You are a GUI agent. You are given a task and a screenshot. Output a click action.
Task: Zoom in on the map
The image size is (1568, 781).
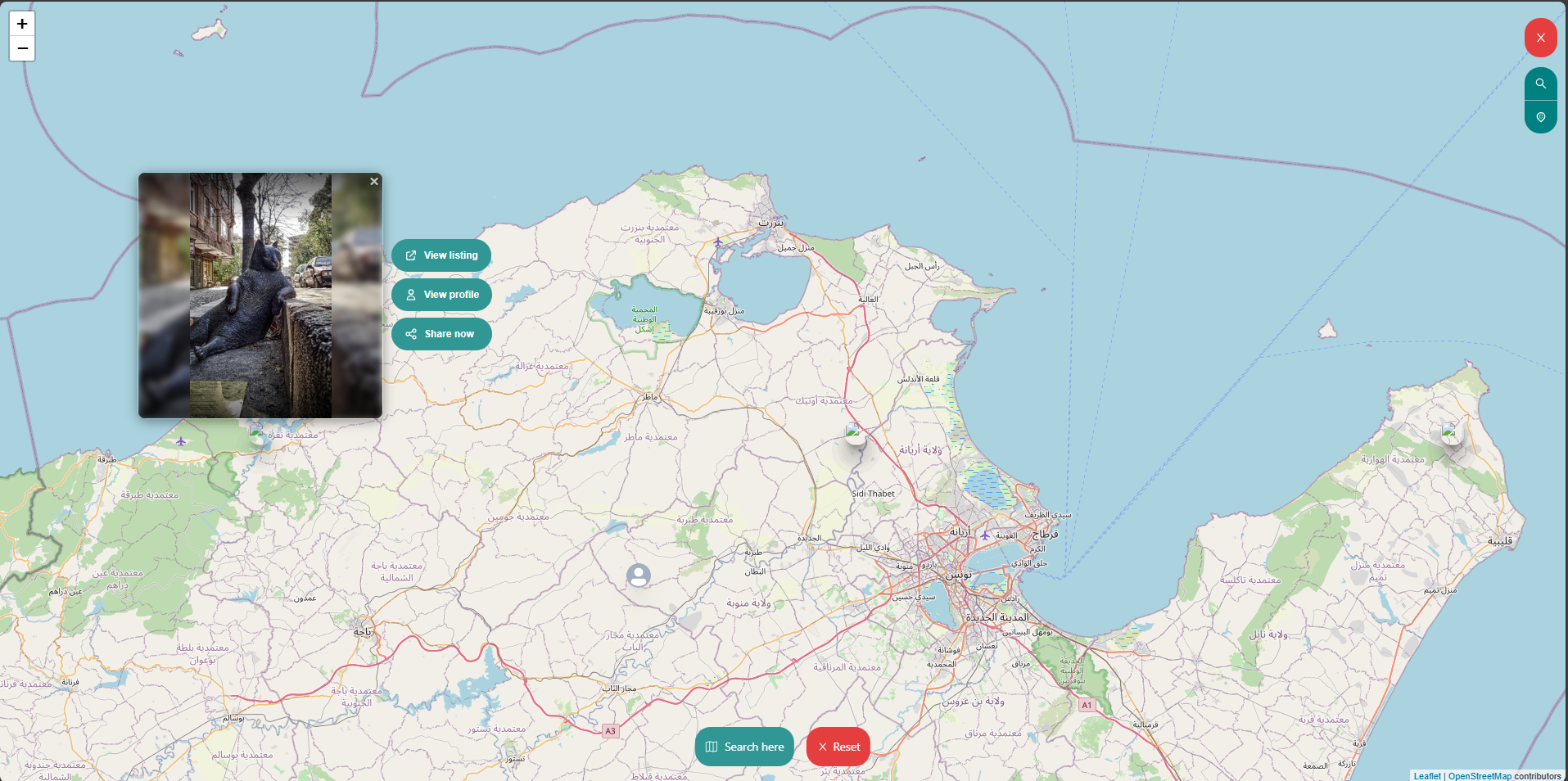tap(22, 24)
